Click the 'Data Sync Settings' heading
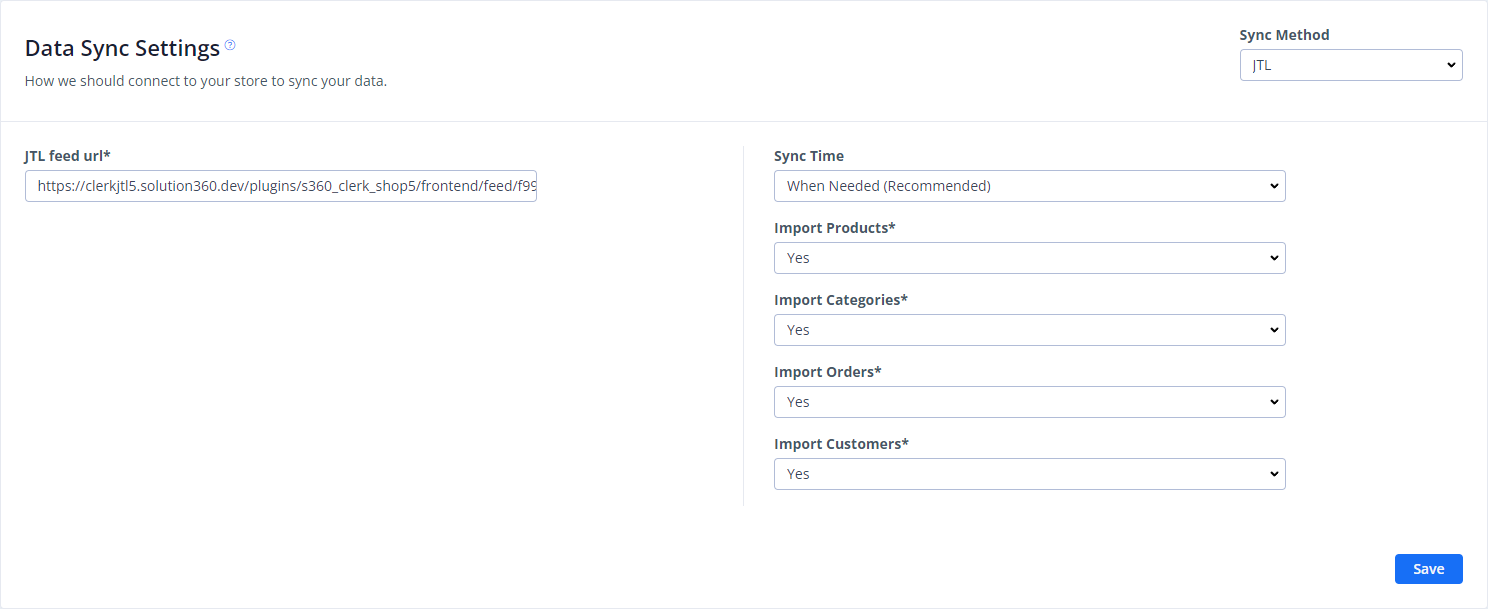Viewport: 1488px width, 609px height. [x=122, y=48]
